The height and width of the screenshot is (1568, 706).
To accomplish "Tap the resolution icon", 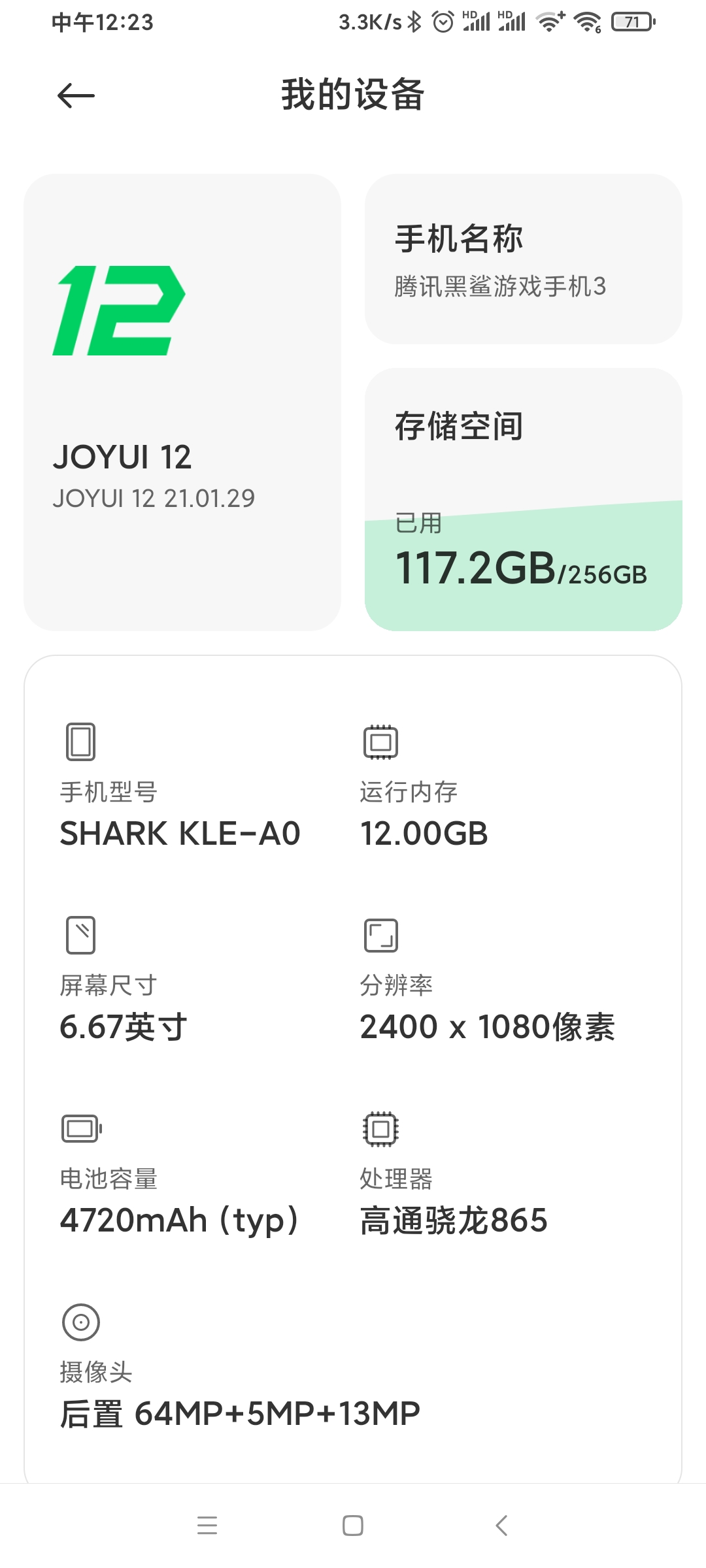I will [380, 935].
